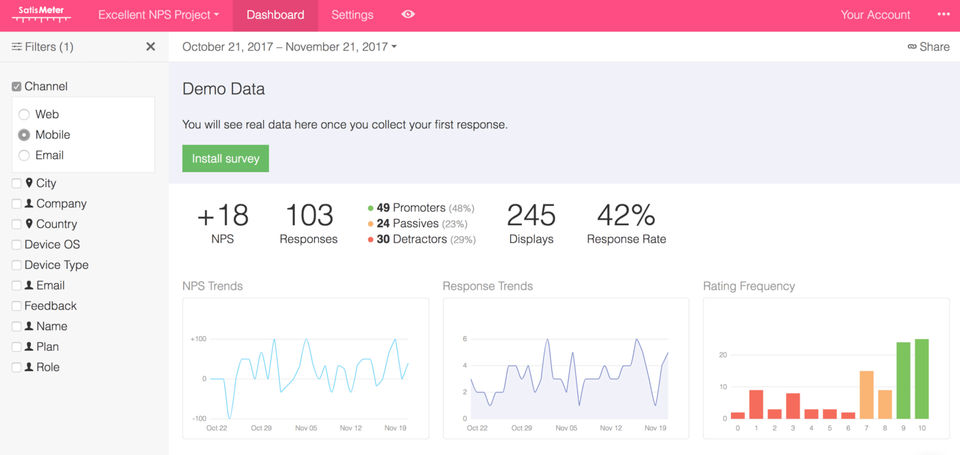Enable the Device OS filter checkbox
Image resolution: width=960 pixels, height=455 pixels.
(x=16, y=245)
